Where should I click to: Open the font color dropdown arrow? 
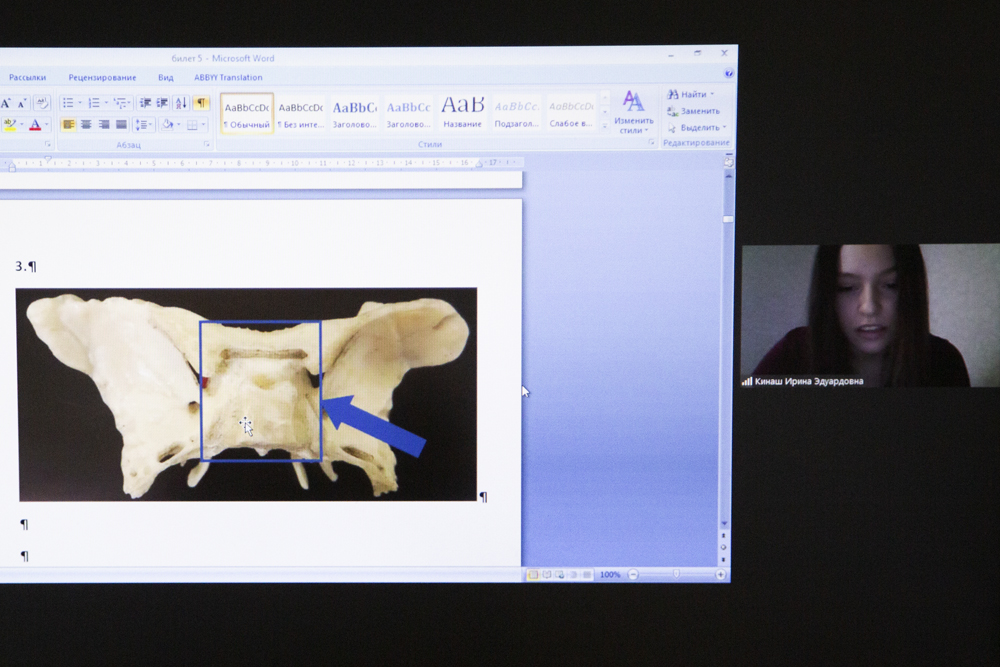click(47, 126)
